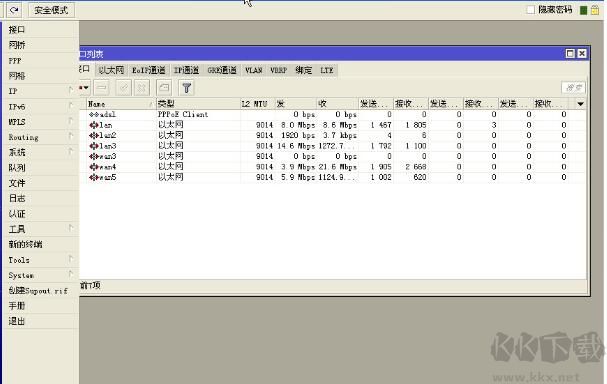Click 创建Supout.rif menu item
Viewport: 607px width, 384px height.
point(40,290)
